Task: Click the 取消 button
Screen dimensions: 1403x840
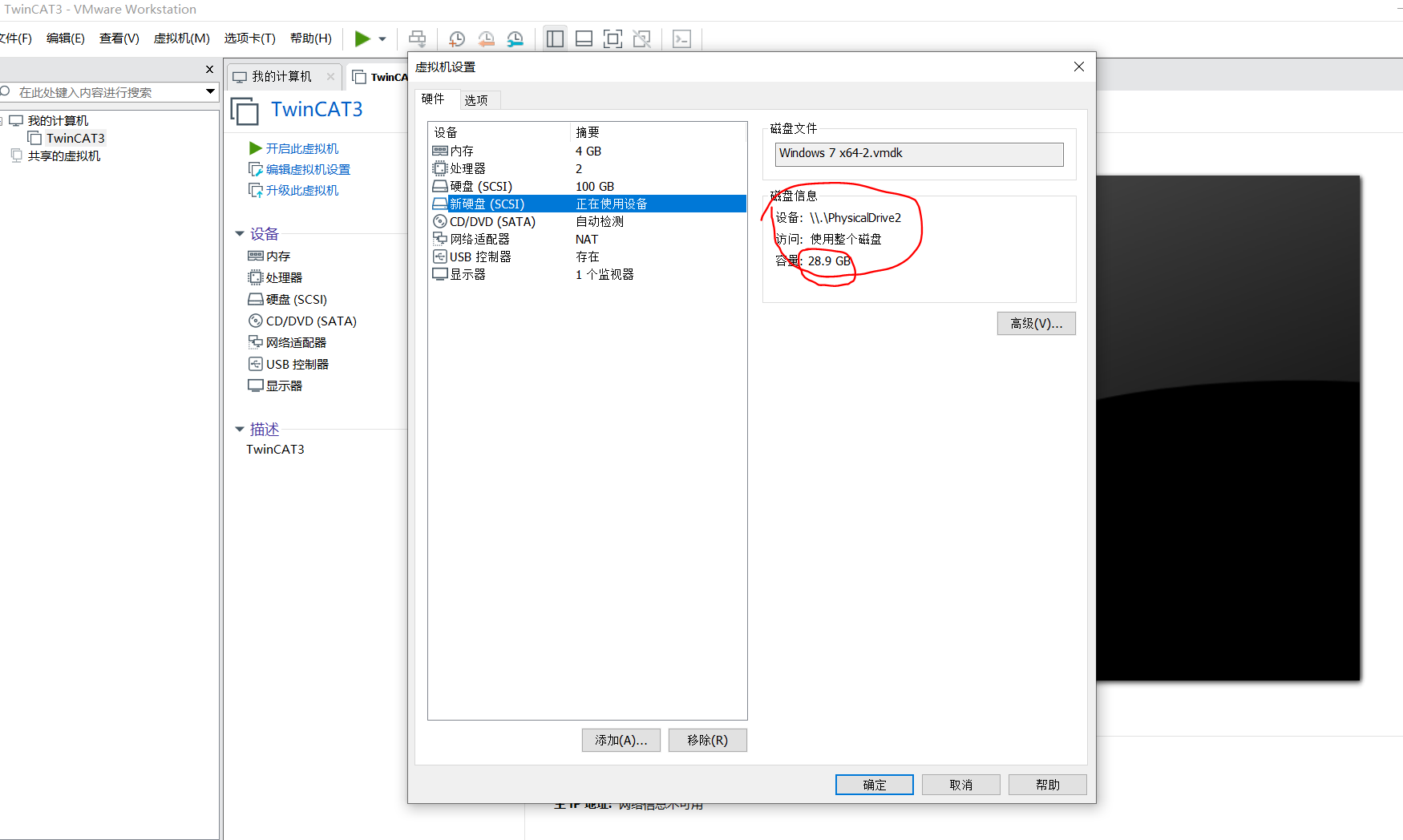Action: click(x=961, y=785)
